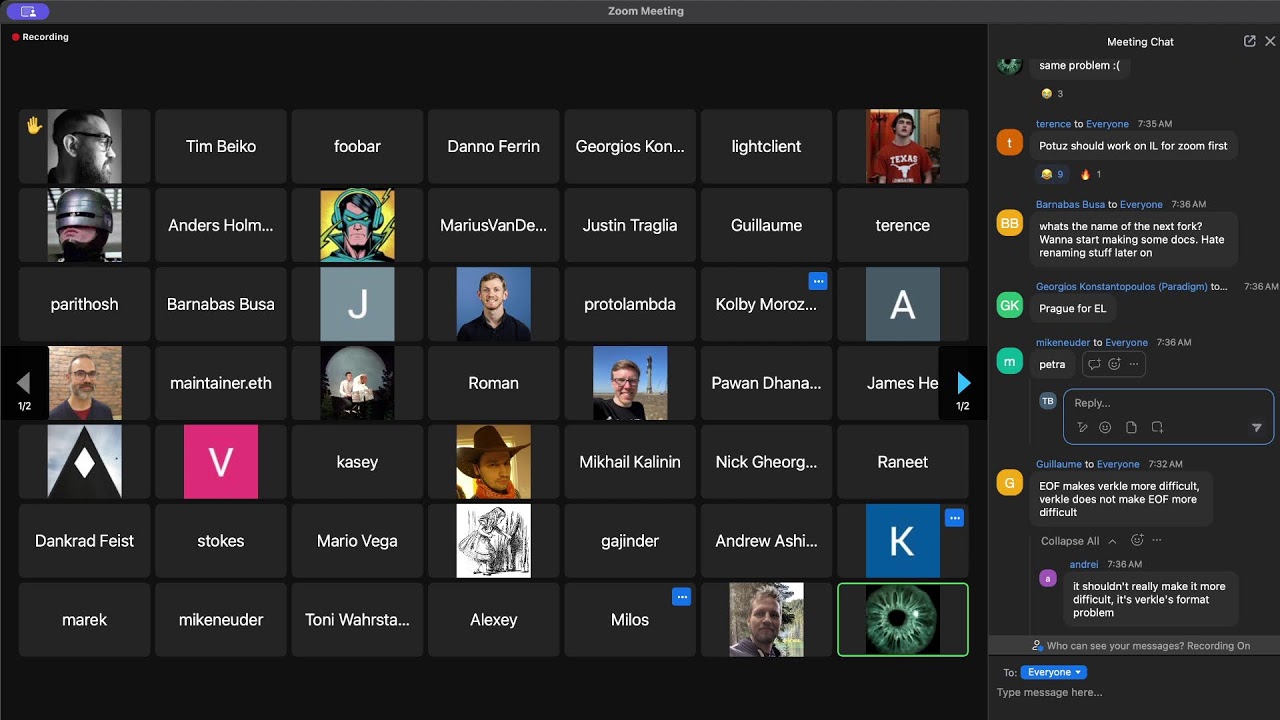
Task: Click Potuz should work on IL message
Action: [x=1133, y=146]
